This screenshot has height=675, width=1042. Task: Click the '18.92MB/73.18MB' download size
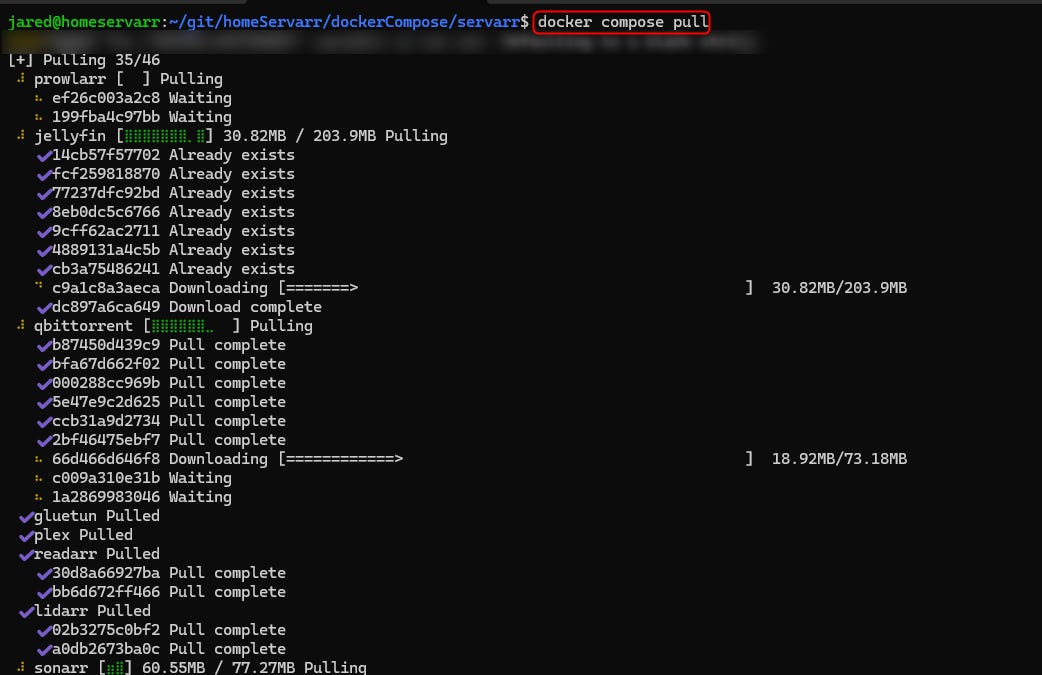[x=839, y=458]
